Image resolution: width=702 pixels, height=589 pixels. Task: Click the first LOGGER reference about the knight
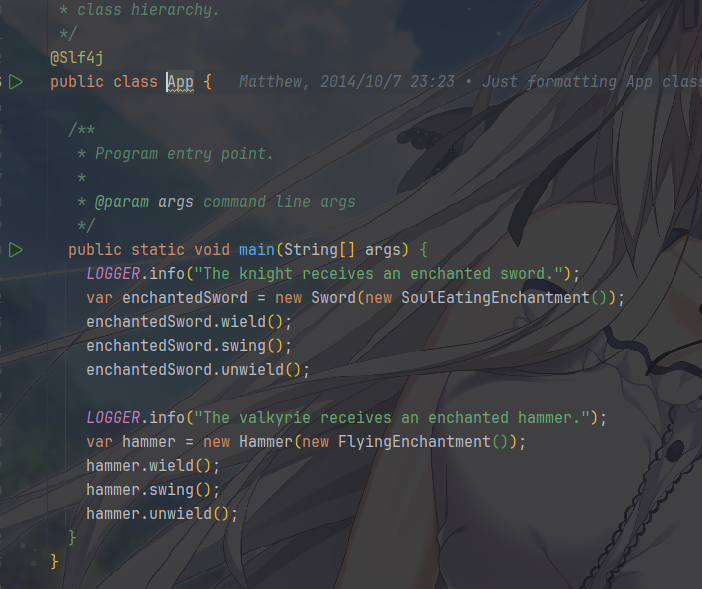pos(113,273)
